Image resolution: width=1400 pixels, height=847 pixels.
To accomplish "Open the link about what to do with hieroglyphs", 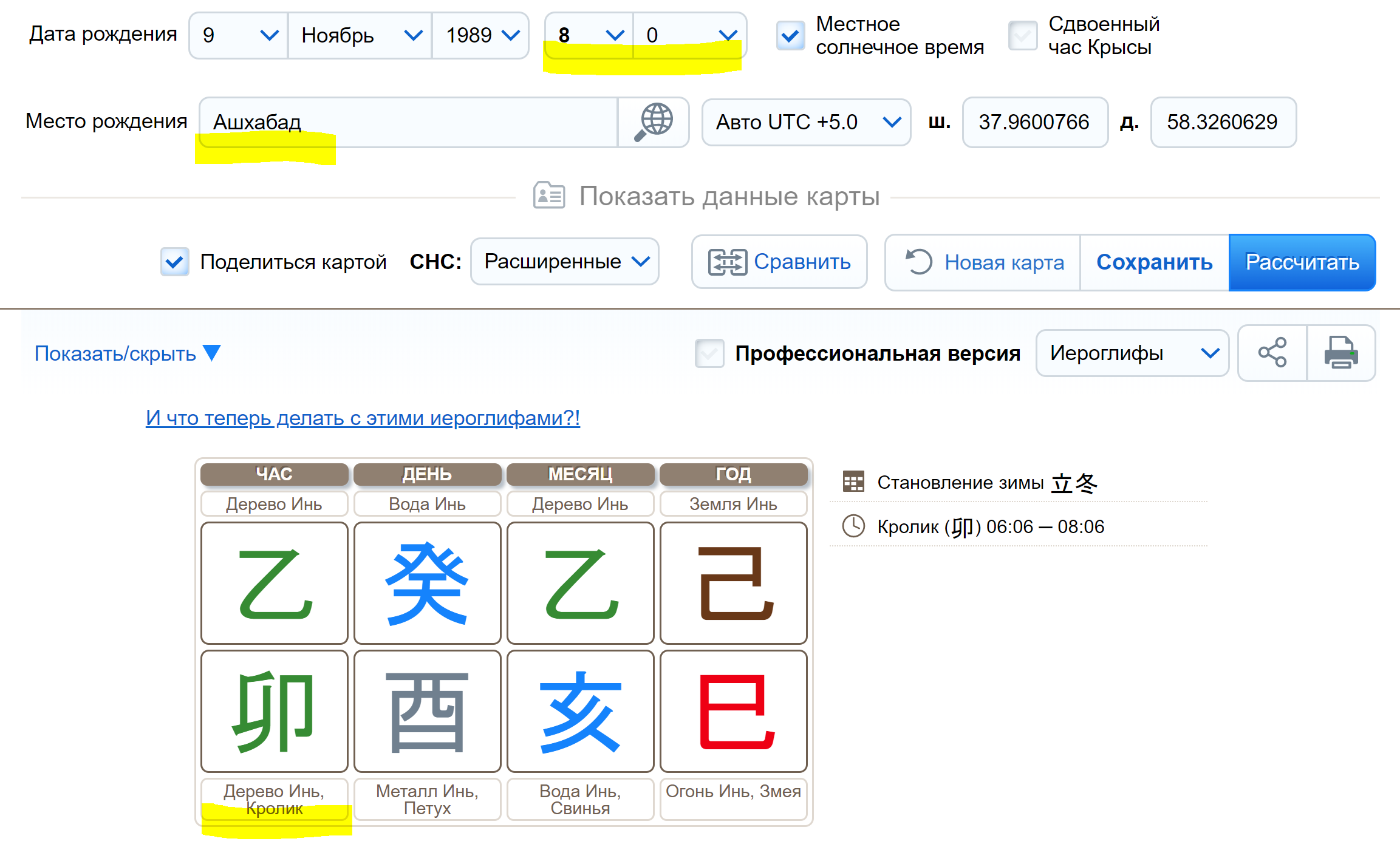I will pyautogui.click(x=363, y=418).
